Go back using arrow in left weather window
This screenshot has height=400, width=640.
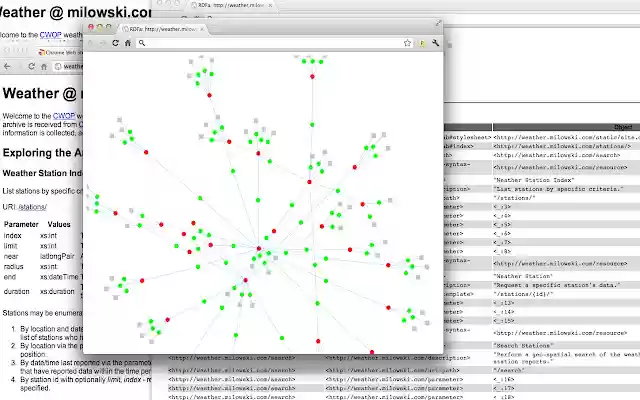[x=7, y=66]
